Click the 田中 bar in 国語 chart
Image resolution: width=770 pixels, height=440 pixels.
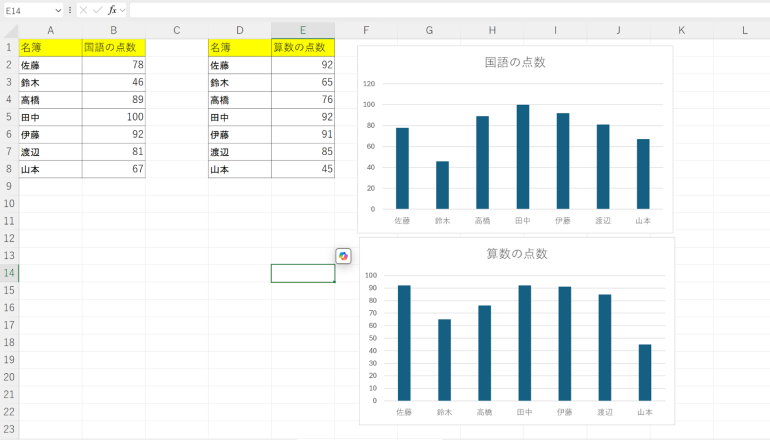coord(523,157)
